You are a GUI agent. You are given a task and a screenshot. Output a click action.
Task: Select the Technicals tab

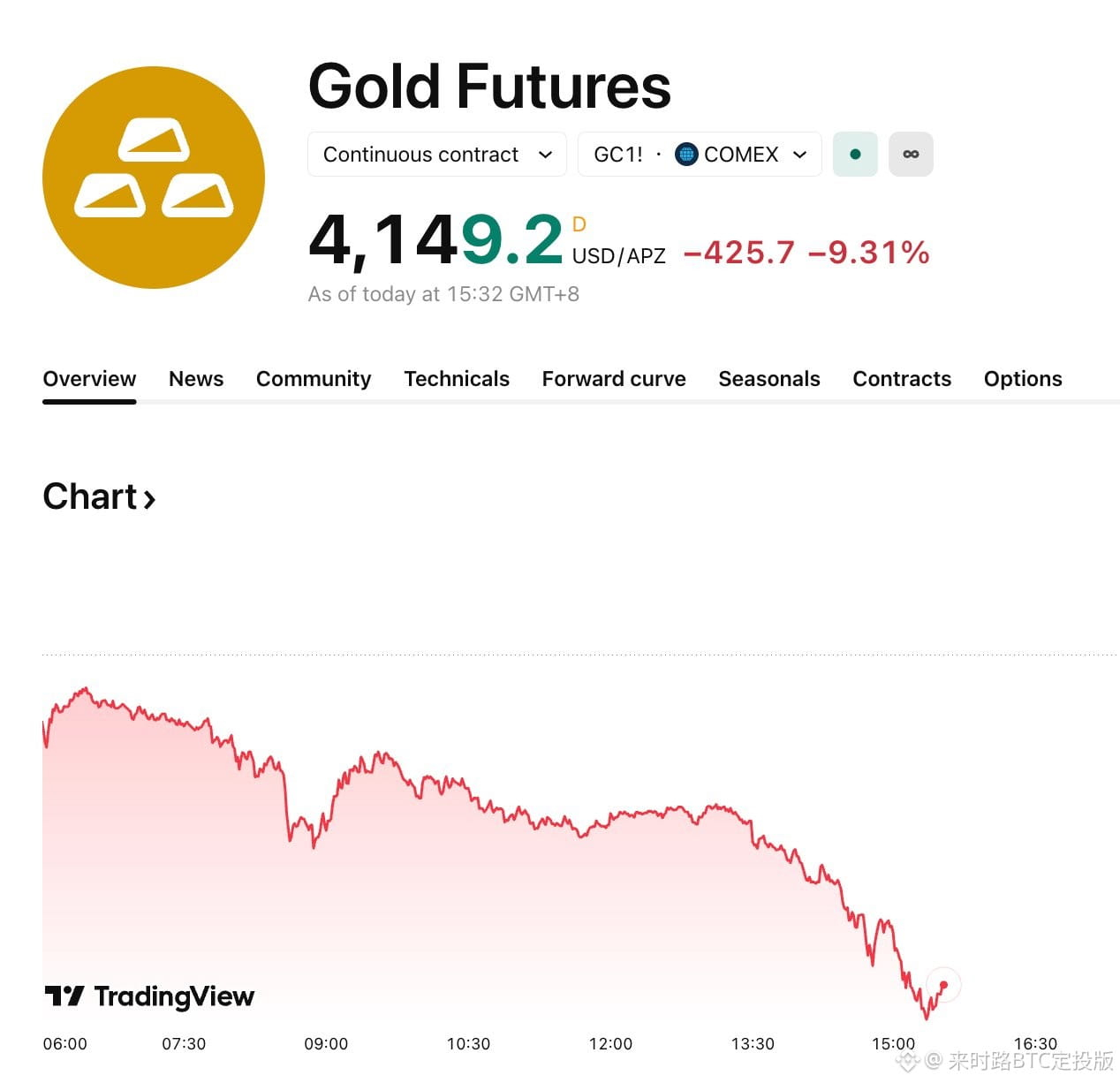[x=457, y=379]
